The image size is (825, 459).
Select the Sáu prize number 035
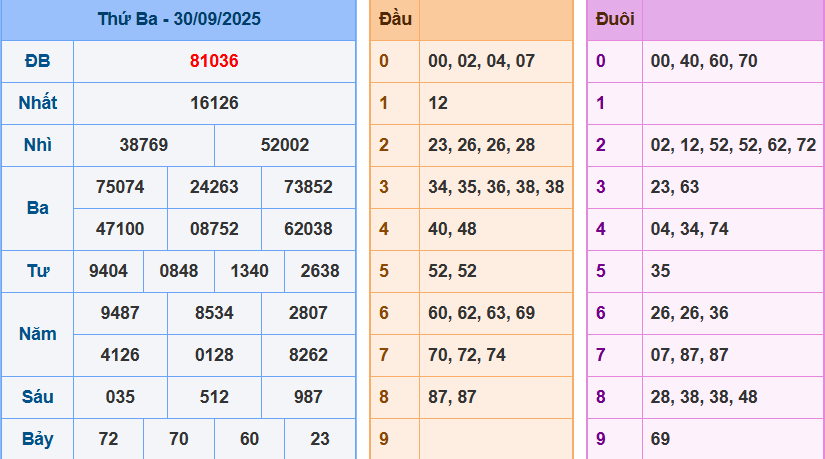(120, 397)
